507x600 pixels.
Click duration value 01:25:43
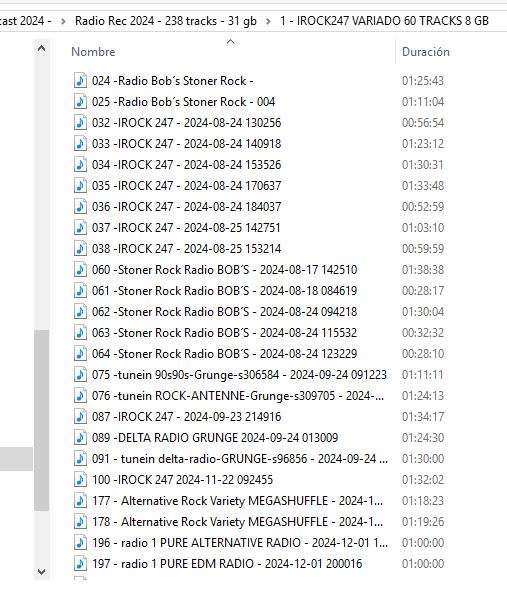coord(423,81)
